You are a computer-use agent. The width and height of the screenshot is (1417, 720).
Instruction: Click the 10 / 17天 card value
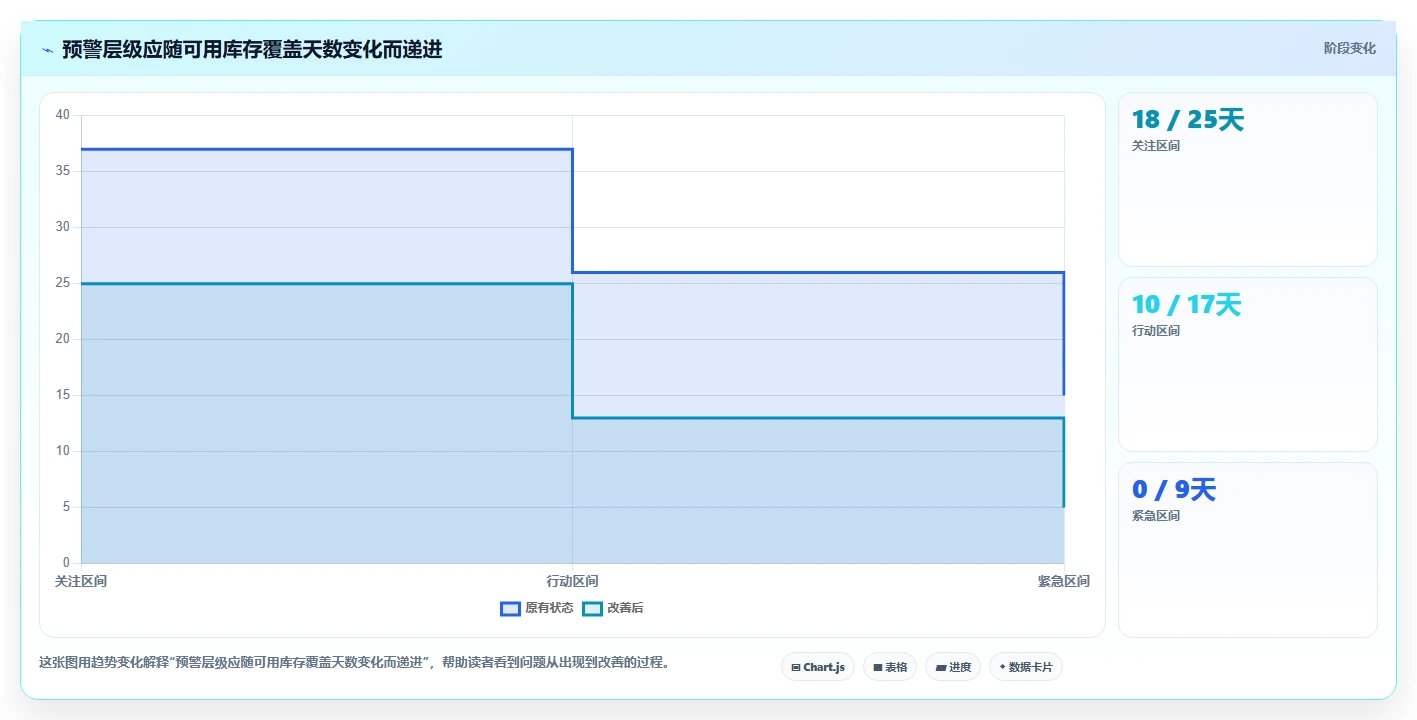[x=1186, y=305]
